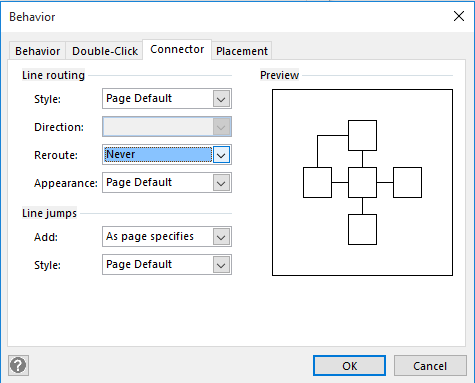Confirm changes with the OK button
Viewport: 475px width, 383px height.
point(349,366)
